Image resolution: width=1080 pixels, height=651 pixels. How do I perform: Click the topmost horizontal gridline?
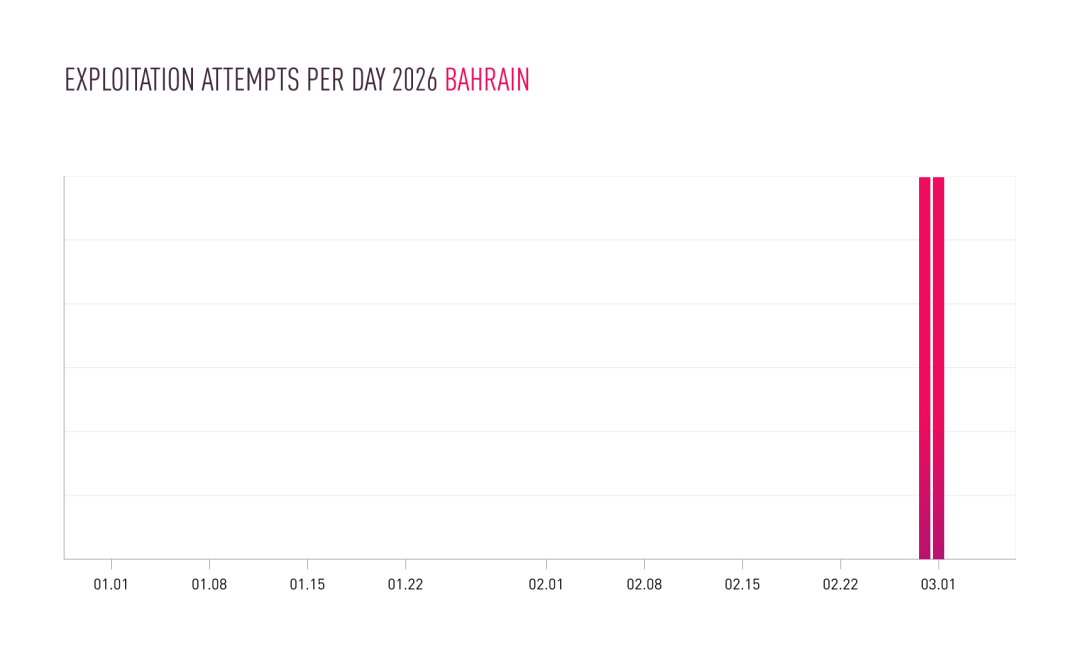[x=500, y=177]
